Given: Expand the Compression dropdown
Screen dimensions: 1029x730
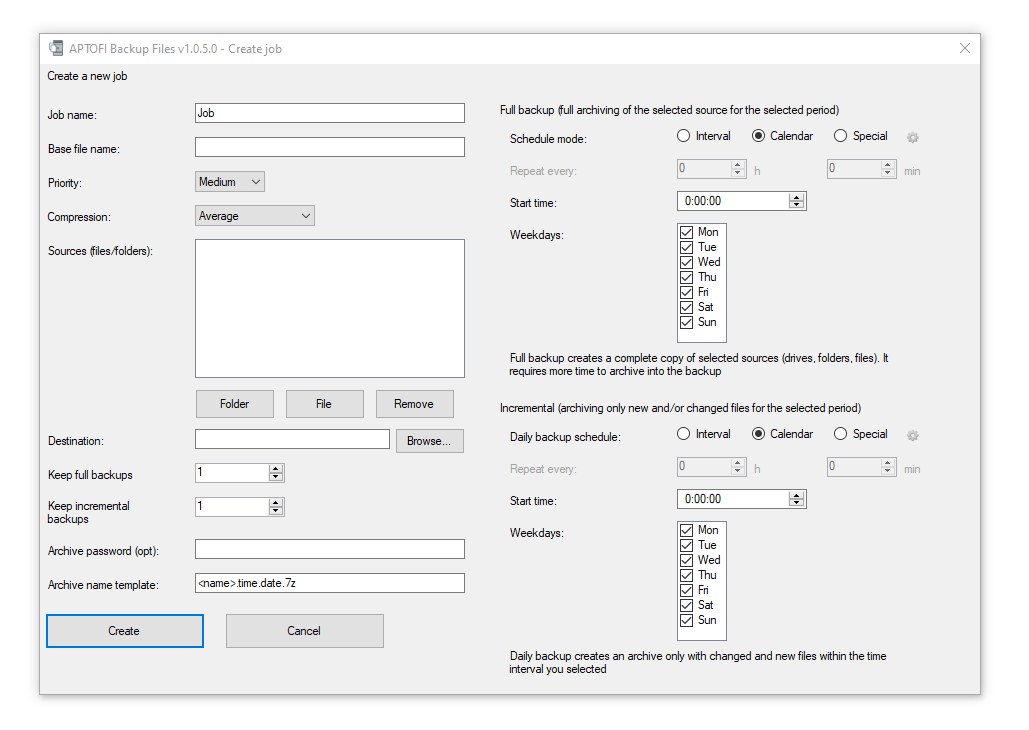Looking at the screenshot, I should click(x=254, y=216).
